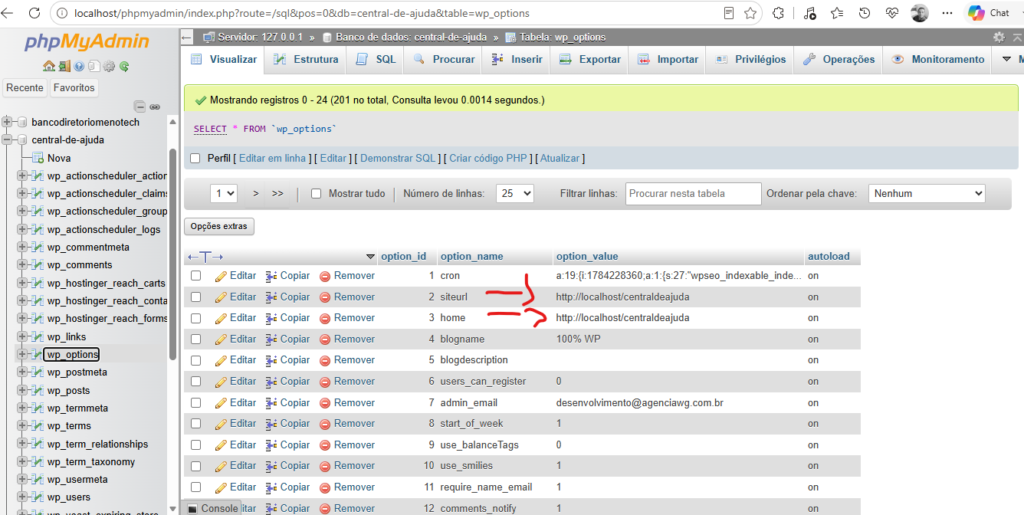Expand the wp_posts table node
Image resolution: width=1024 pixels, height=515 pixels.
pos(23,390)
